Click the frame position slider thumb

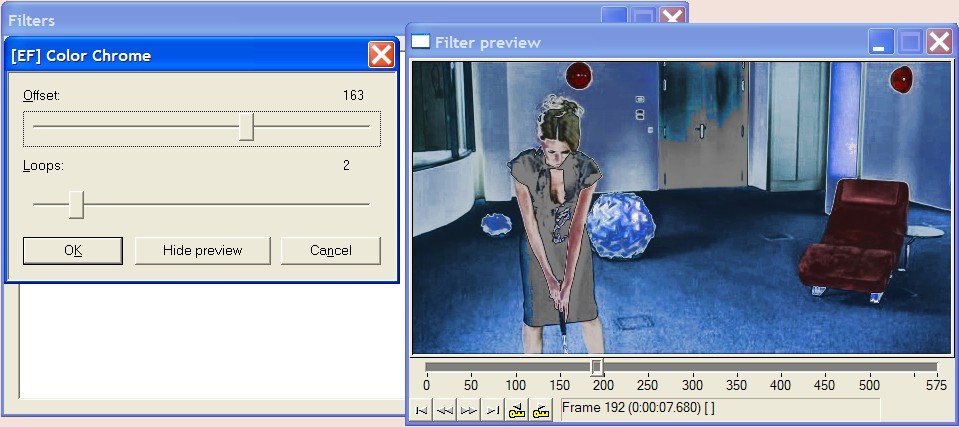click(x=597, y=367)
